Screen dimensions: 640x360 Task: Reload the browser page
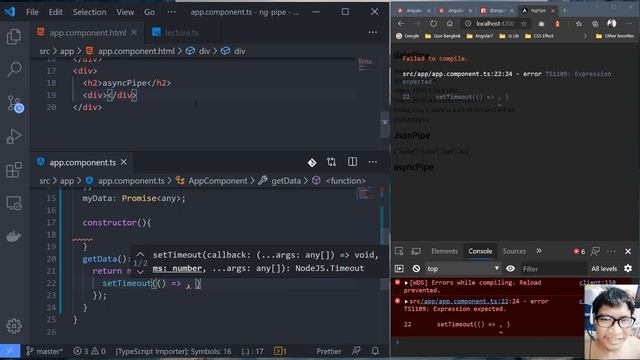pyautogui.click(x=433, y=24)
